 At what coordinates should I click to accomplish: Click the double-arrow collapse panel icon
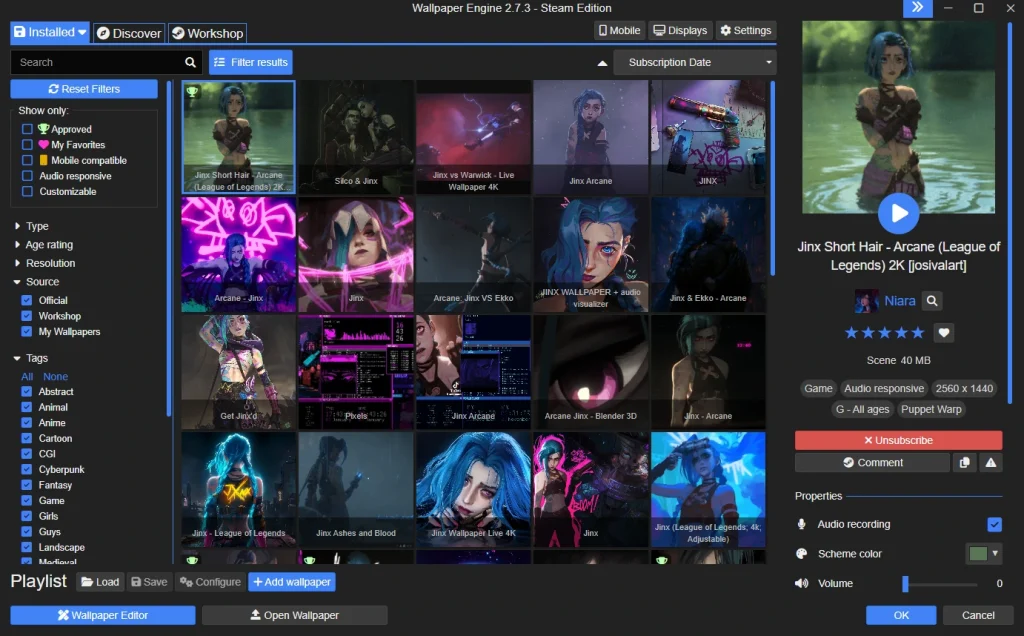tap(918, 8)
